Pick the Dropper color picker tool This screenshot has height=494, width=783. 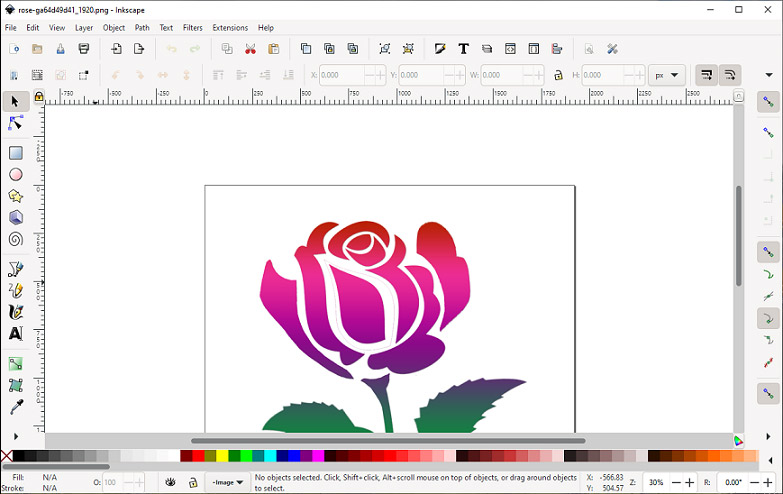(15, 407)
